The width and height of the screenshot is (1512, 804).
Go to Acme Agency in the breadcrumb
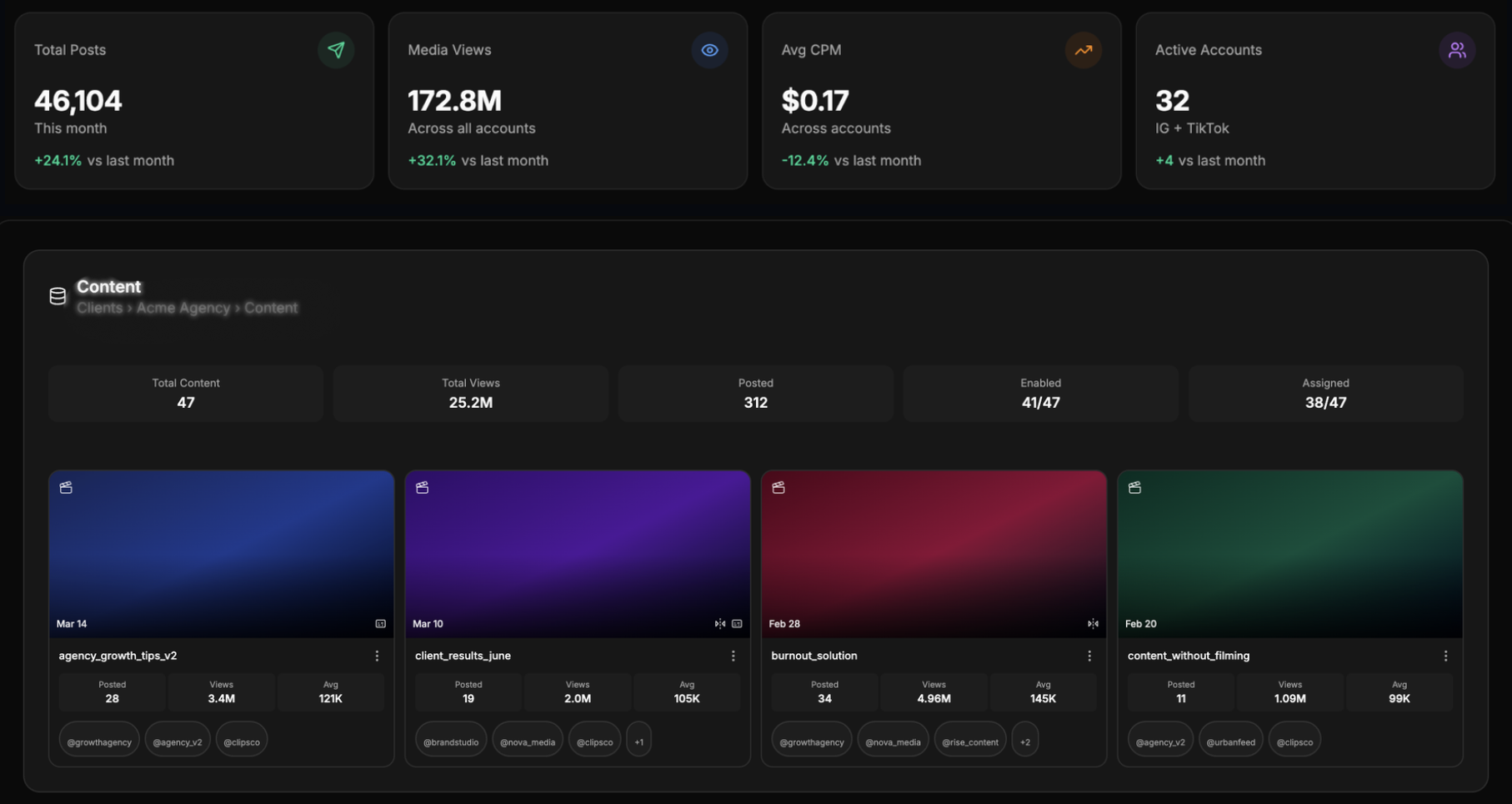pos(183,308)
